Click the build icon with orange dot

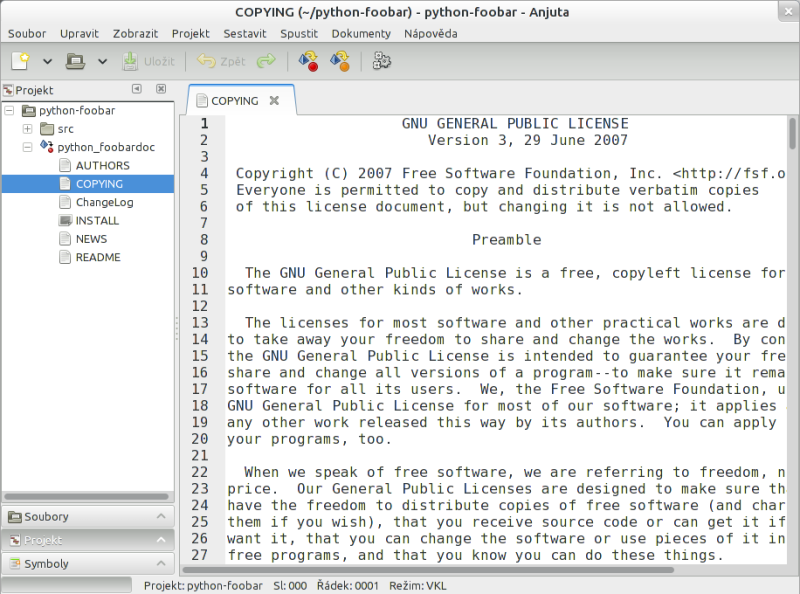point(340,62)
